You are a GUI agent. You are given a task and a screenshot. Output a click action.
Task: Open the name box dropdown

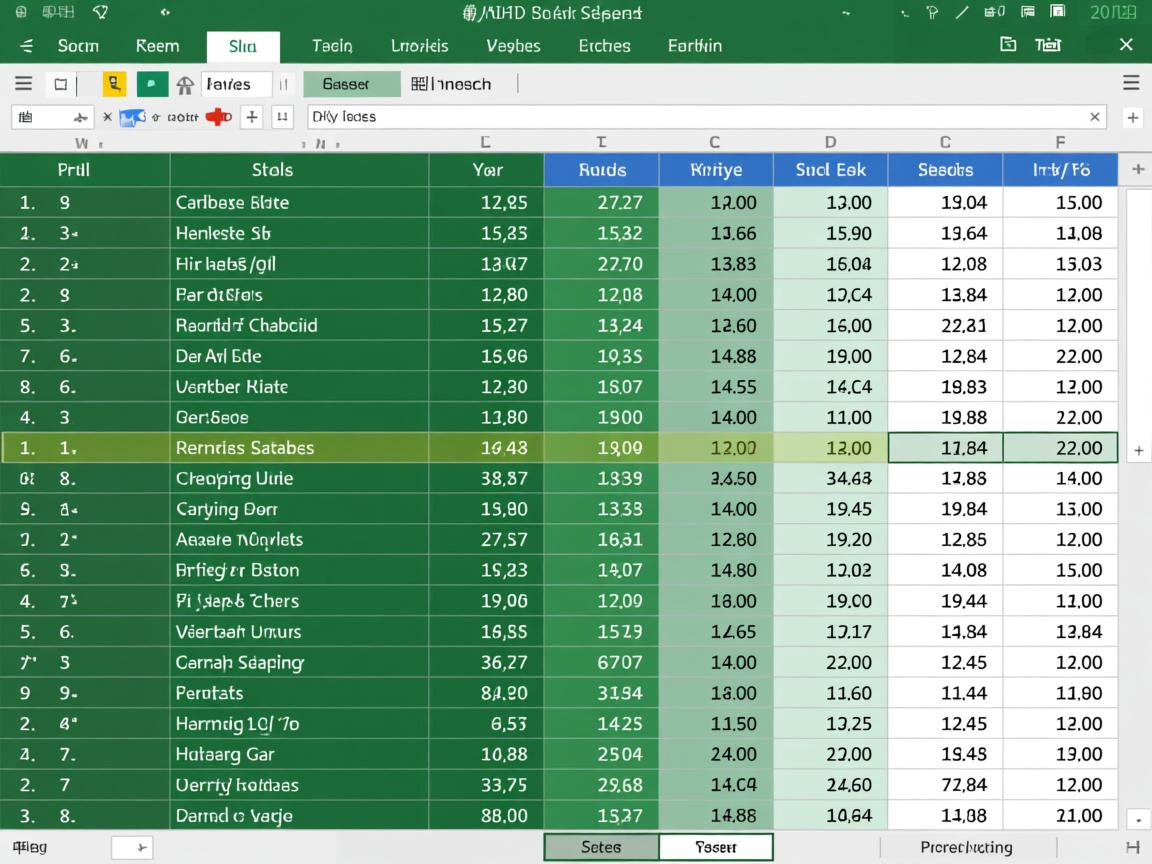pos(80,117)
